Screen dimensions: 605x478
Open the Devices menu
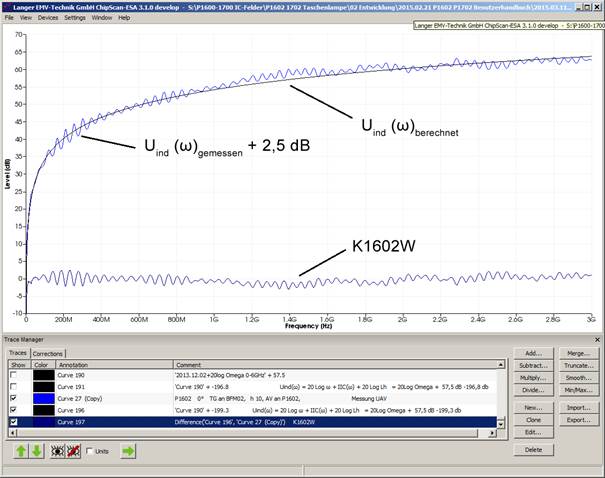click(48, 18)
